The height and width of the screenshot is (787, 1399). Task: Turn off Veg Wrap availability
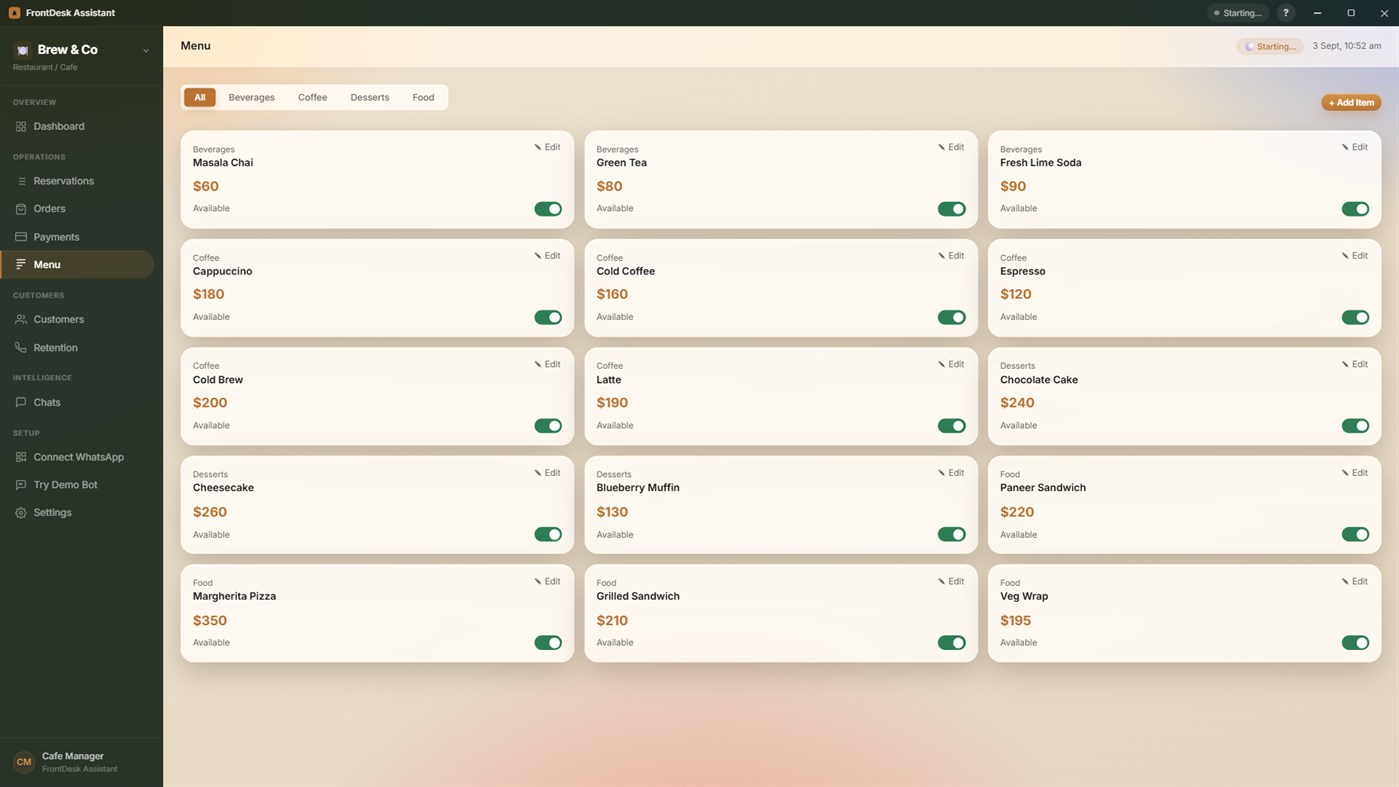coord(1355,643)
